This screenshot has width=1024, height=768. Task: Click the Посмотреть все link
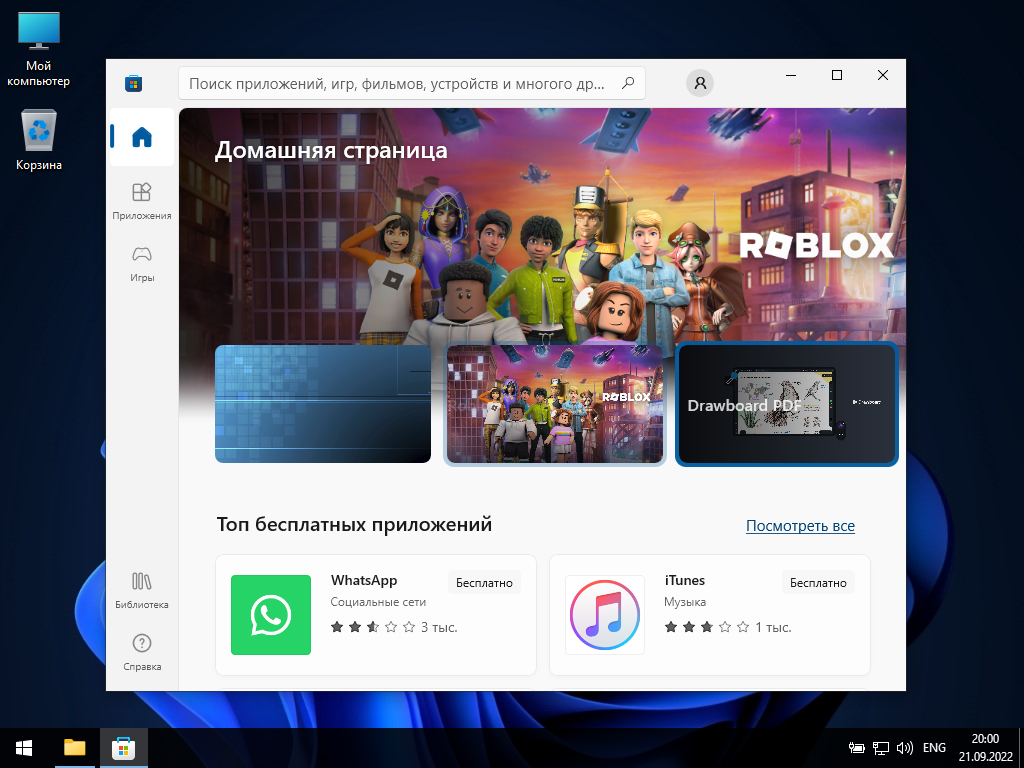point(800,526)
